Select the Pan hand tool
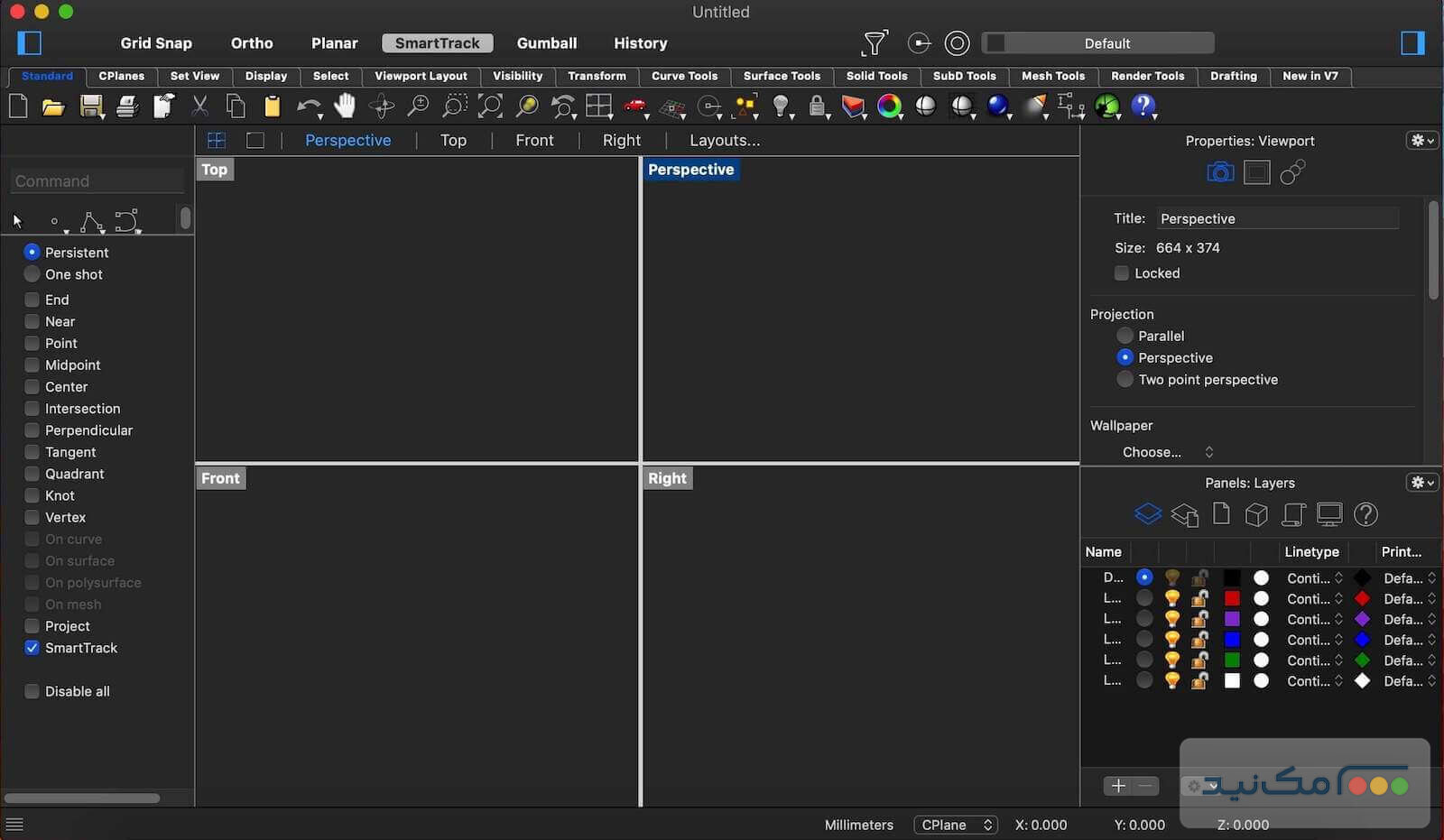Image resolution: width=1444 pixels, height=840 pixels. coord(345,106)
